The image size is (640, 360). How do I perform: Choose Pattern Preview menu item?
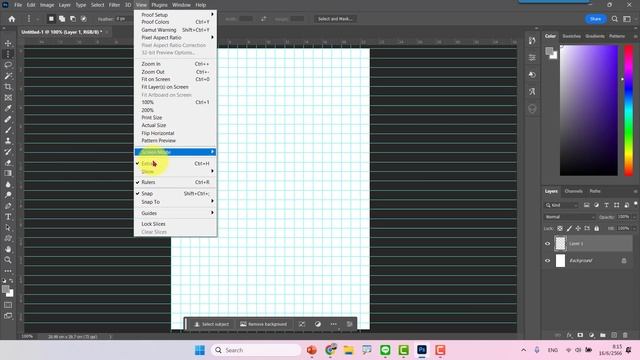pos(175,140)
